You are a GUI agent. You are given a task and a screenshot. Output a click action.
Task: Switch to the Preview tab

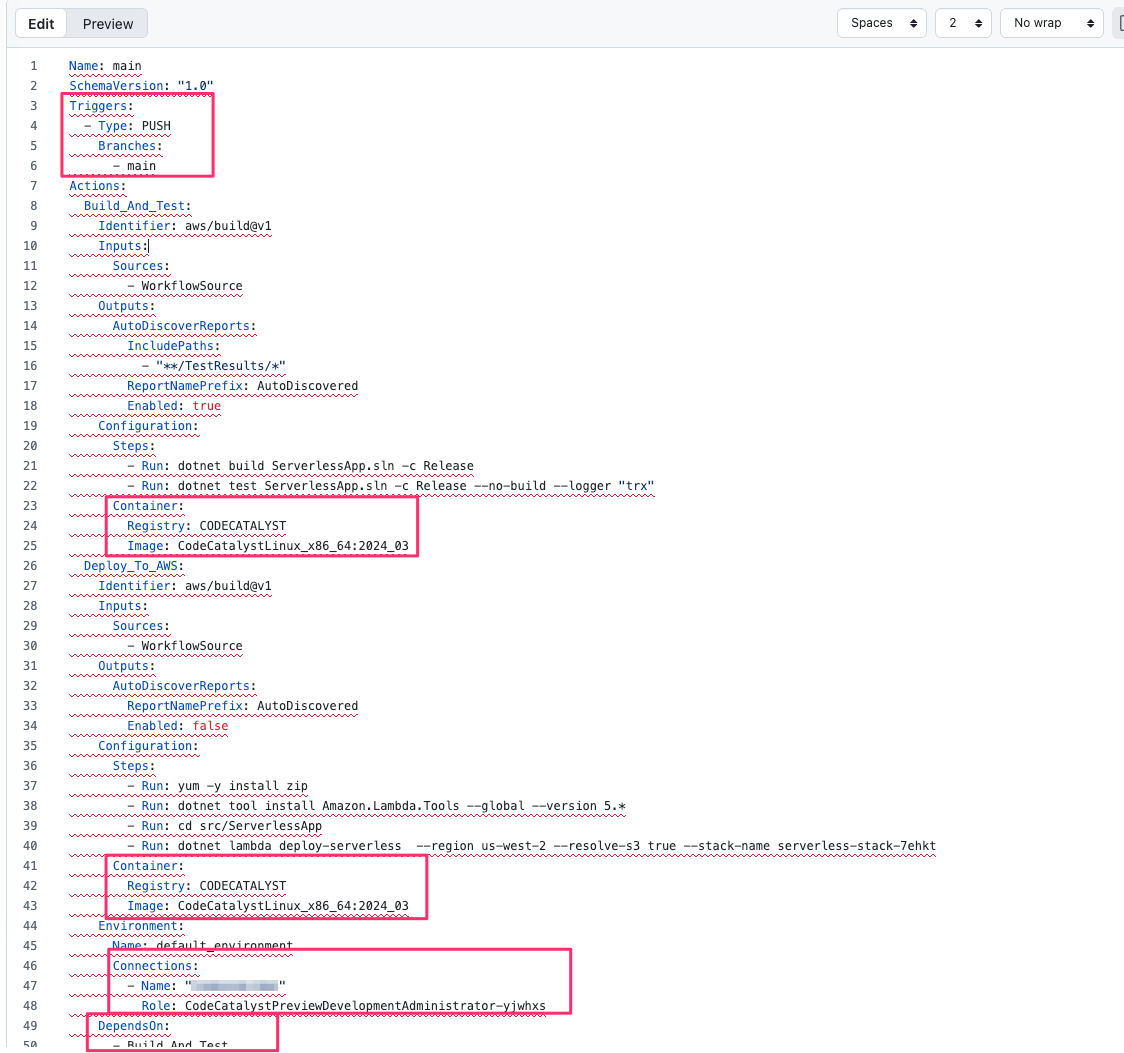(108, 23)
